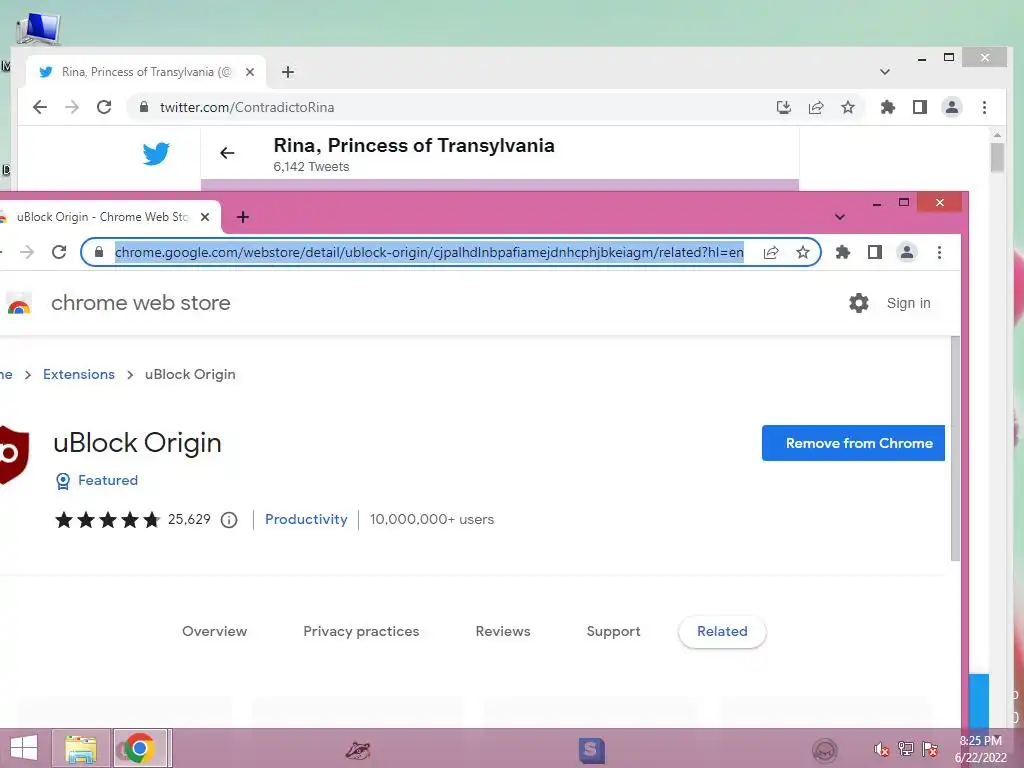
Task: Click Sign in on Chrome Web Store
Action: pos(908,303)
